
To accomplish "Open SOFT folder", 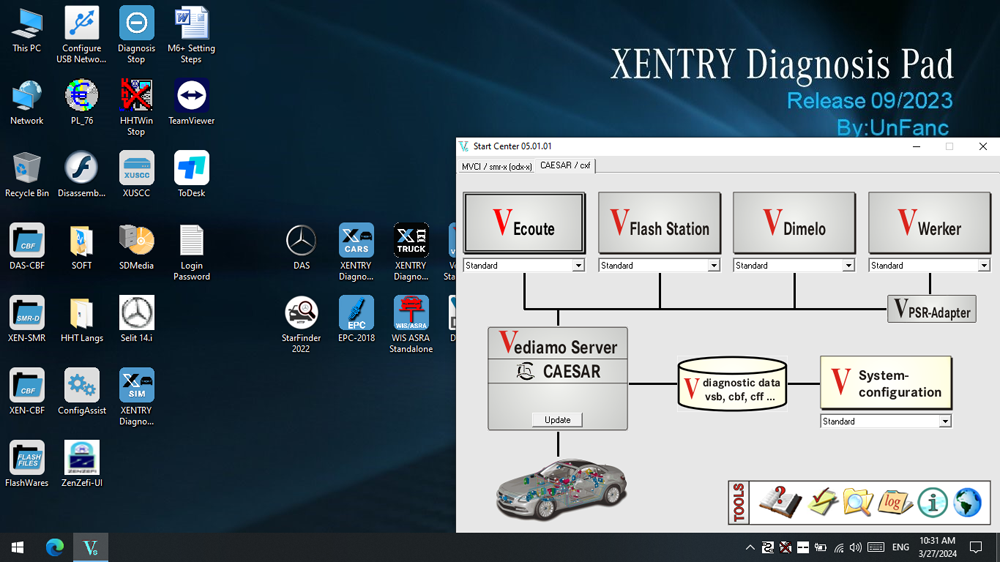I will pyautogui.click(x=82, y=247).
